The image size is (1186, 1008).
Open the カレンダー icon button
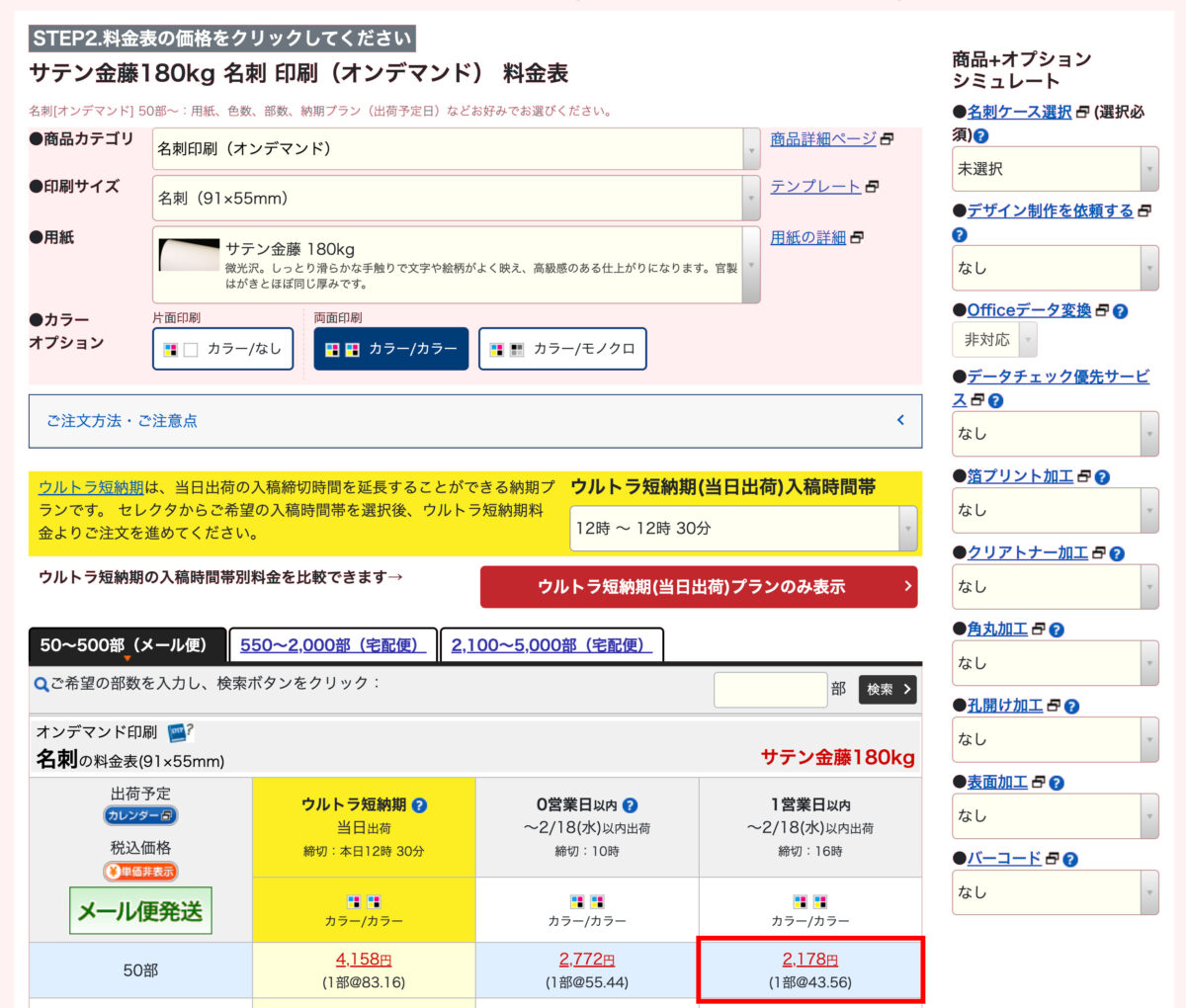[x=140, y=815]
